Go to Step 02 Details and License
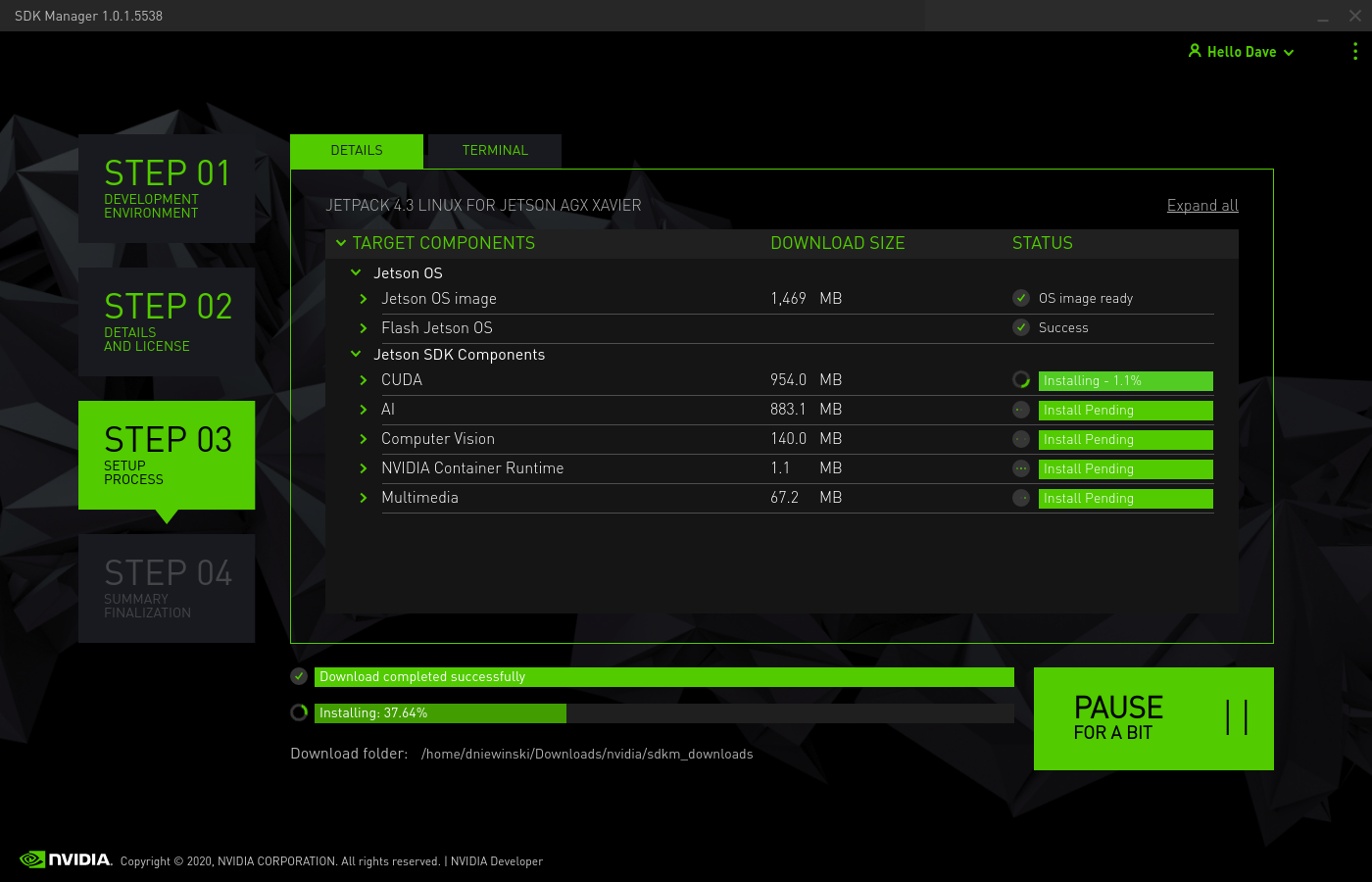 167,321
